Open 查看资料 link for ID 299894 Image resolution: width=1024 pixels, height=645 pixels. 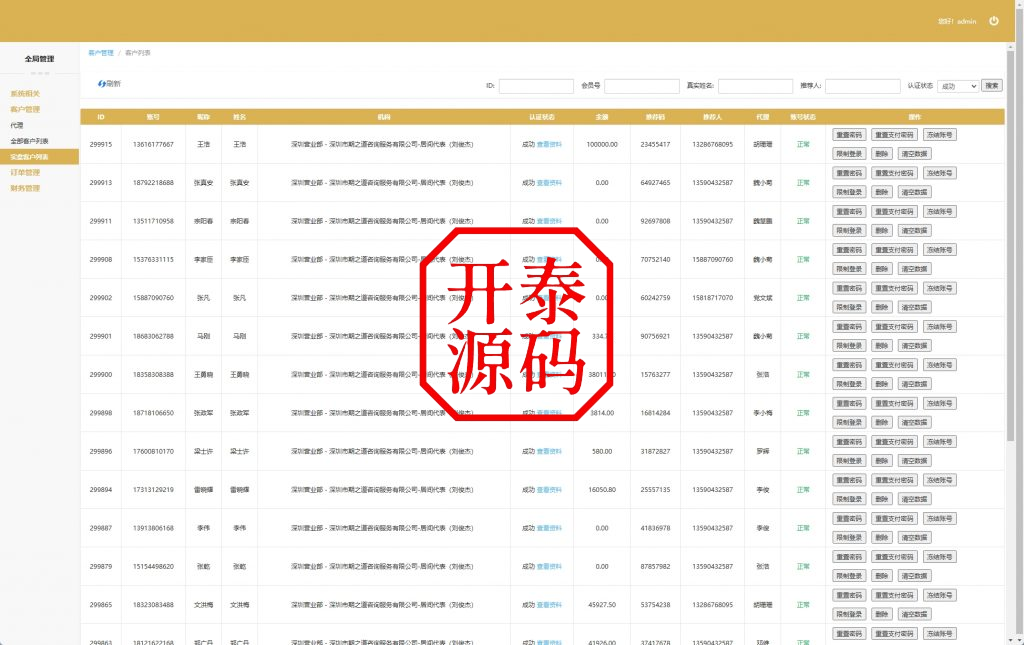[549, 490]
